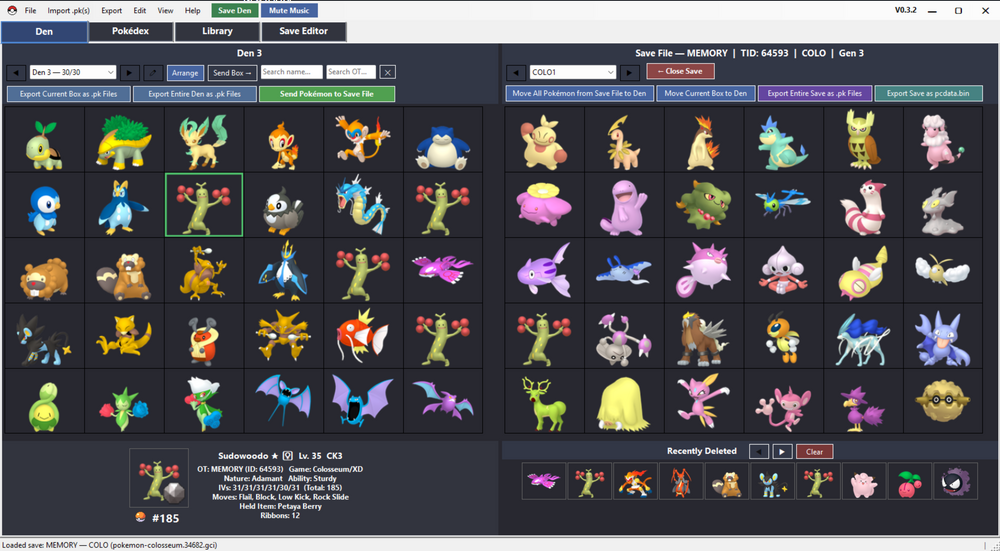Click the Save Den button
This screenshot has width=1000, height=551.
point(235,10)
